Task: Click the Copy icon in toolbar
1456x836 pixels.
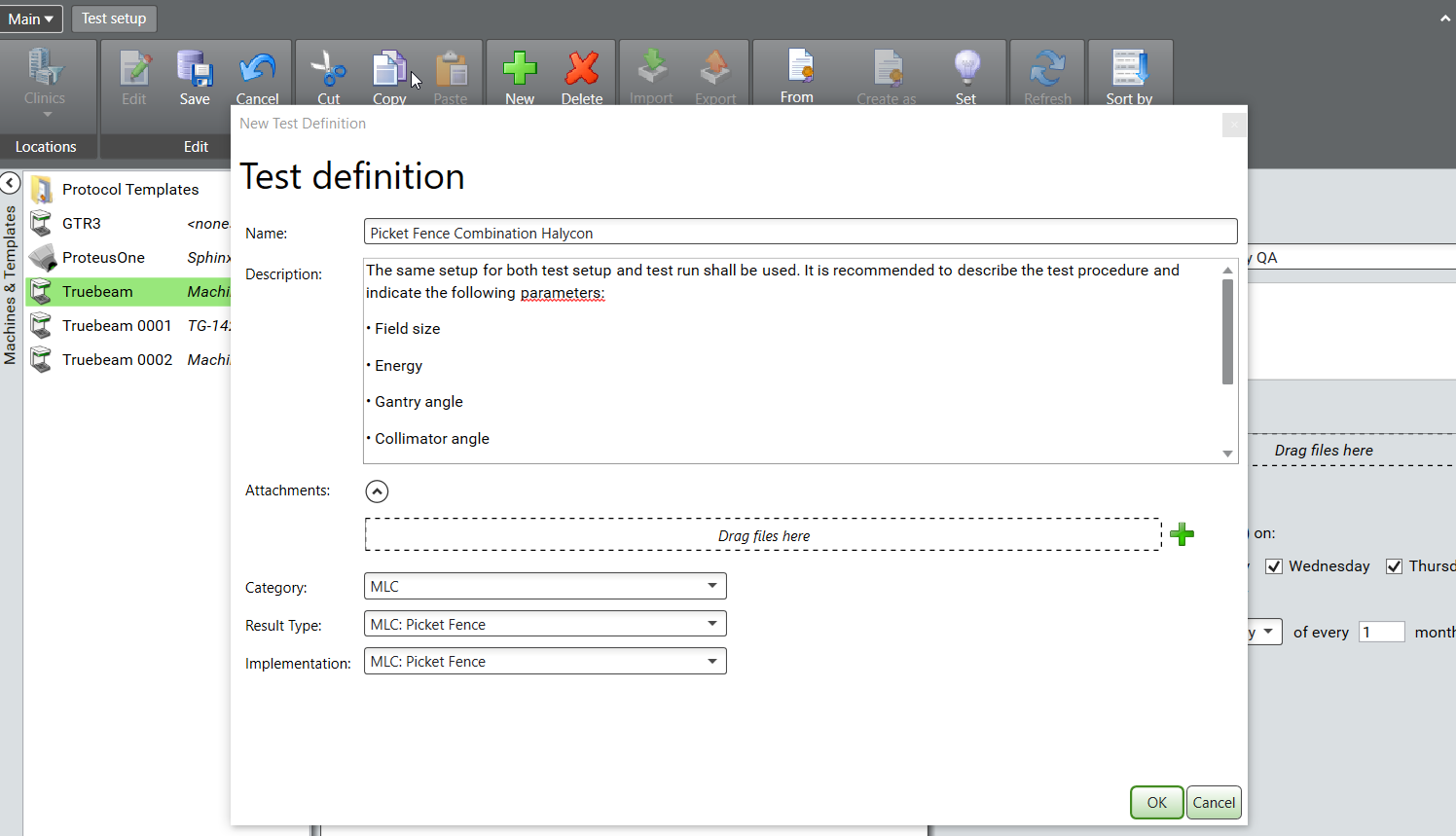Action: tap(389, 70)
